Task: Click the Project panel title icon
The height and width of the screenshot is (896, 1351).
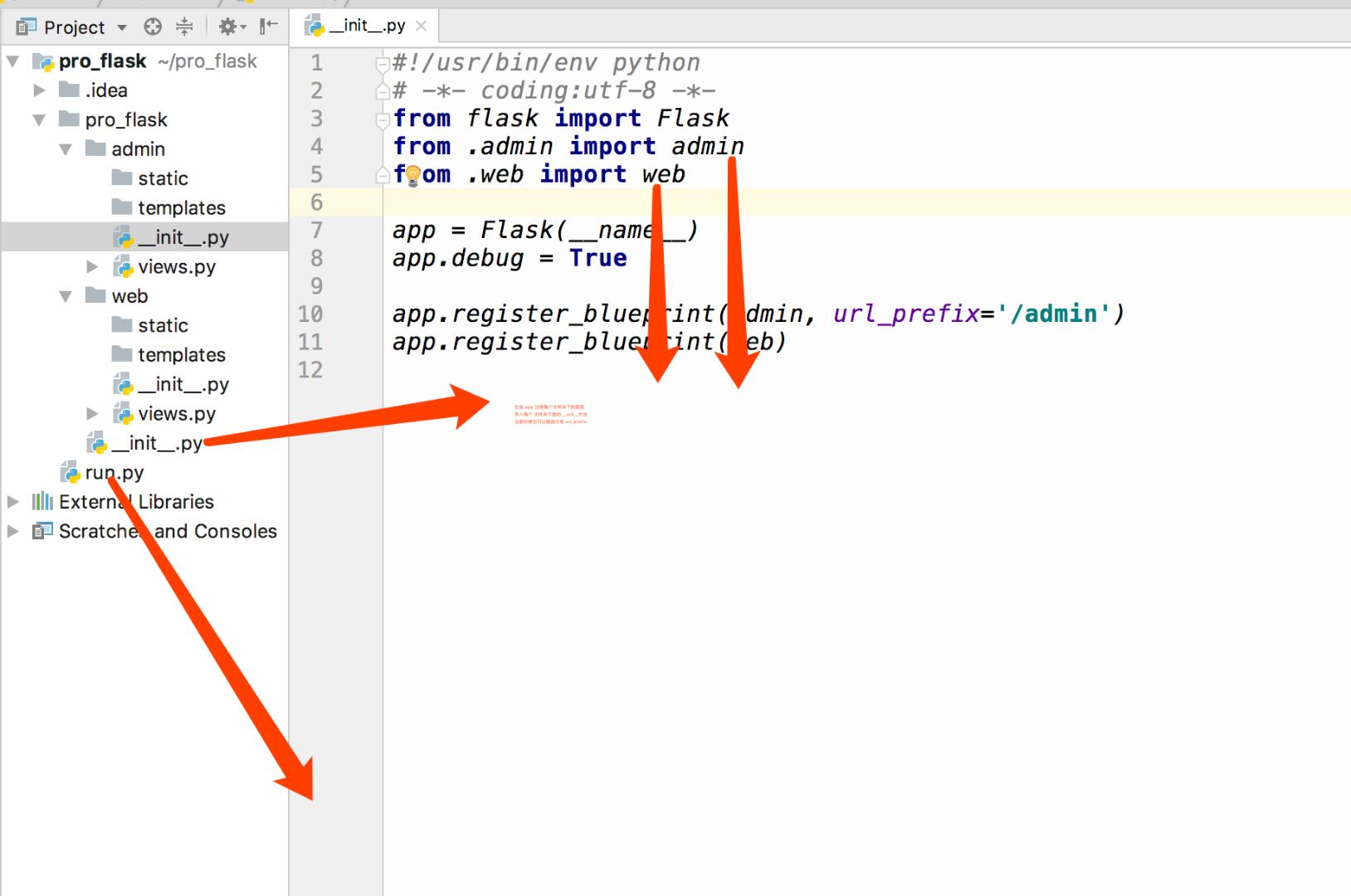Action: tap(27, 27)
